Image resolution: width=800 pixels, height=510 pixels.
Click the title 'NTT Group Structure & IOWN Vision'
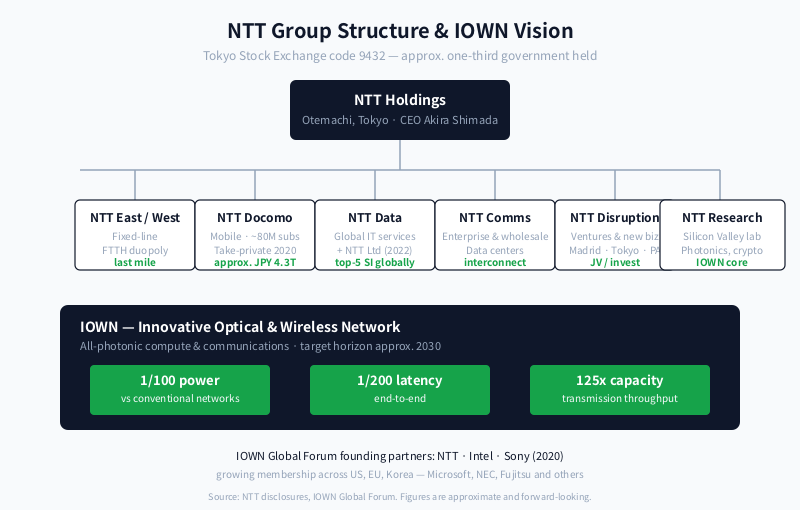click(400, 31)
